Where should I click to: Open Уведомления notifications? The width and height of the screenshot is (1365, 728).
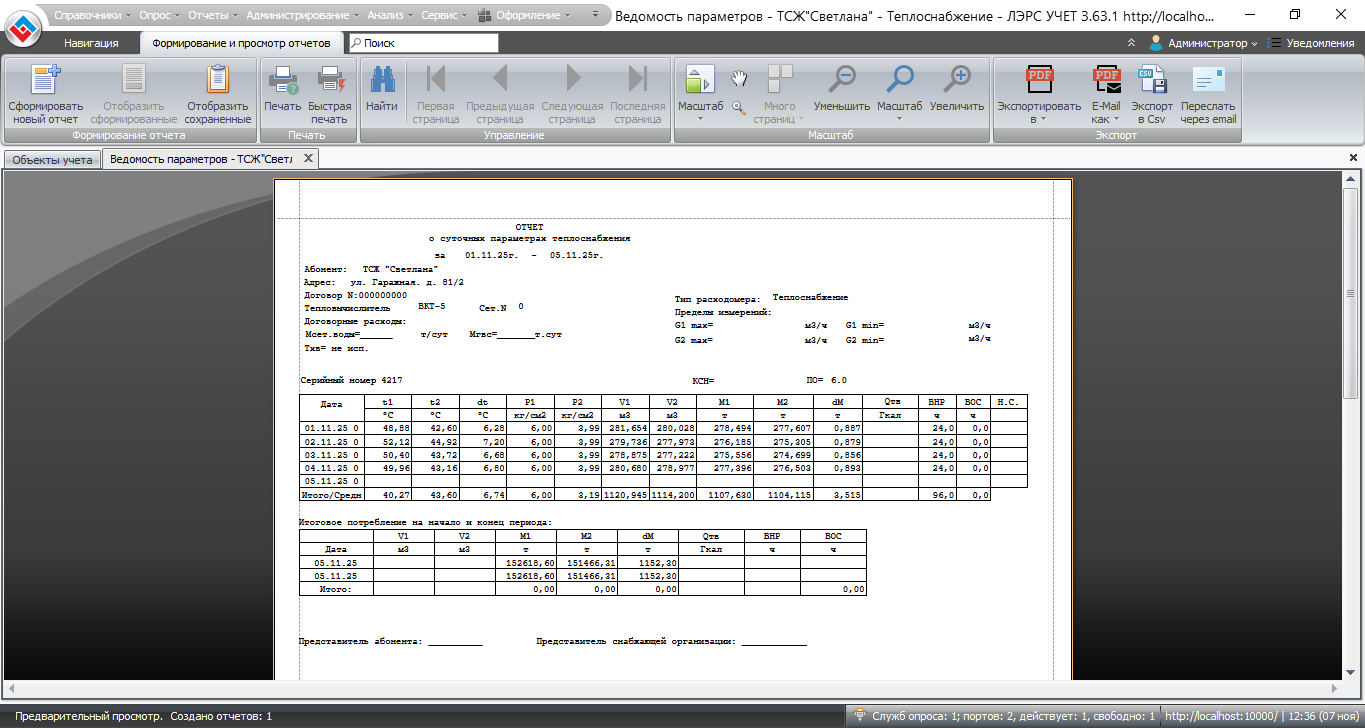pos(1312,43)
